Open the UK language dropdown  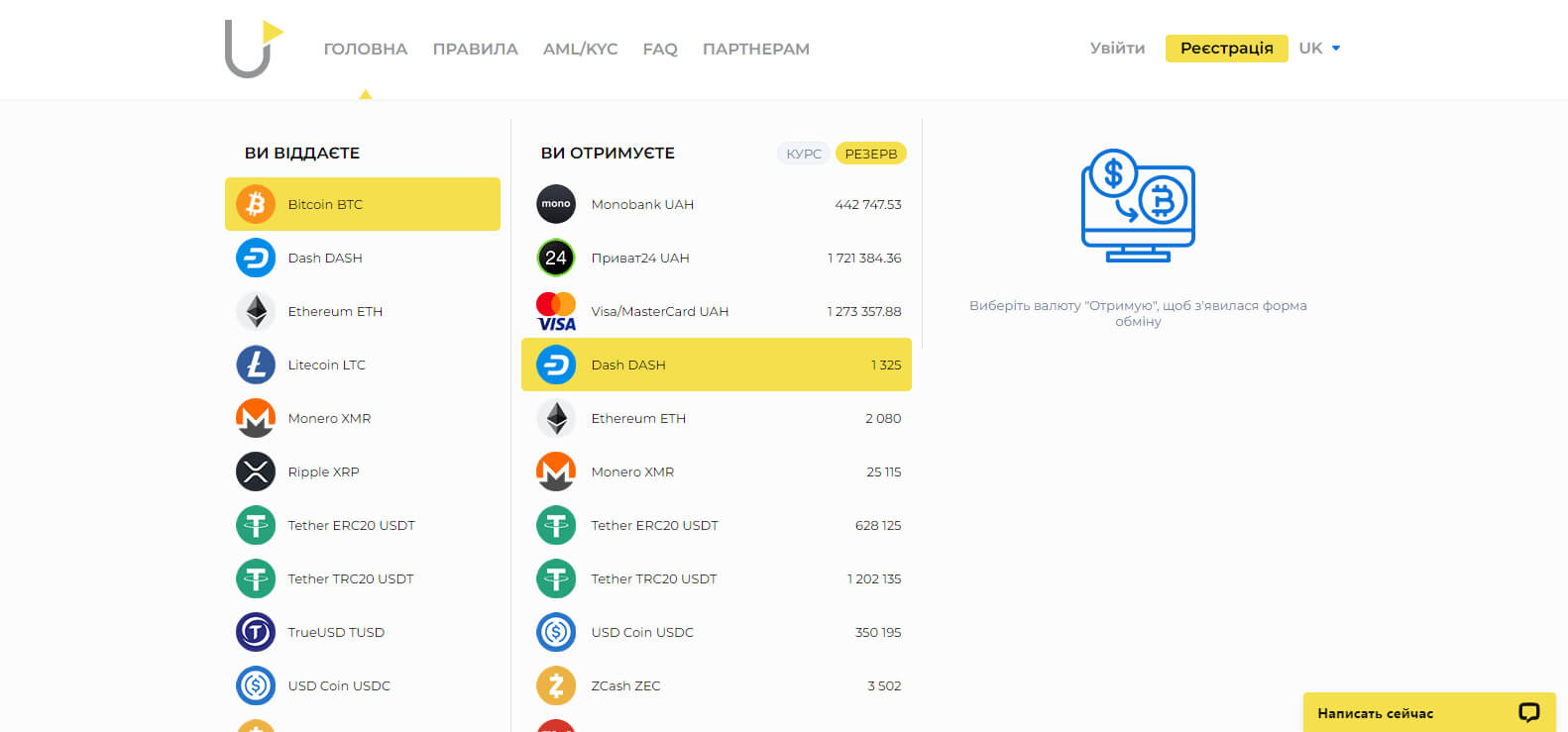(x=1319, y=48)
